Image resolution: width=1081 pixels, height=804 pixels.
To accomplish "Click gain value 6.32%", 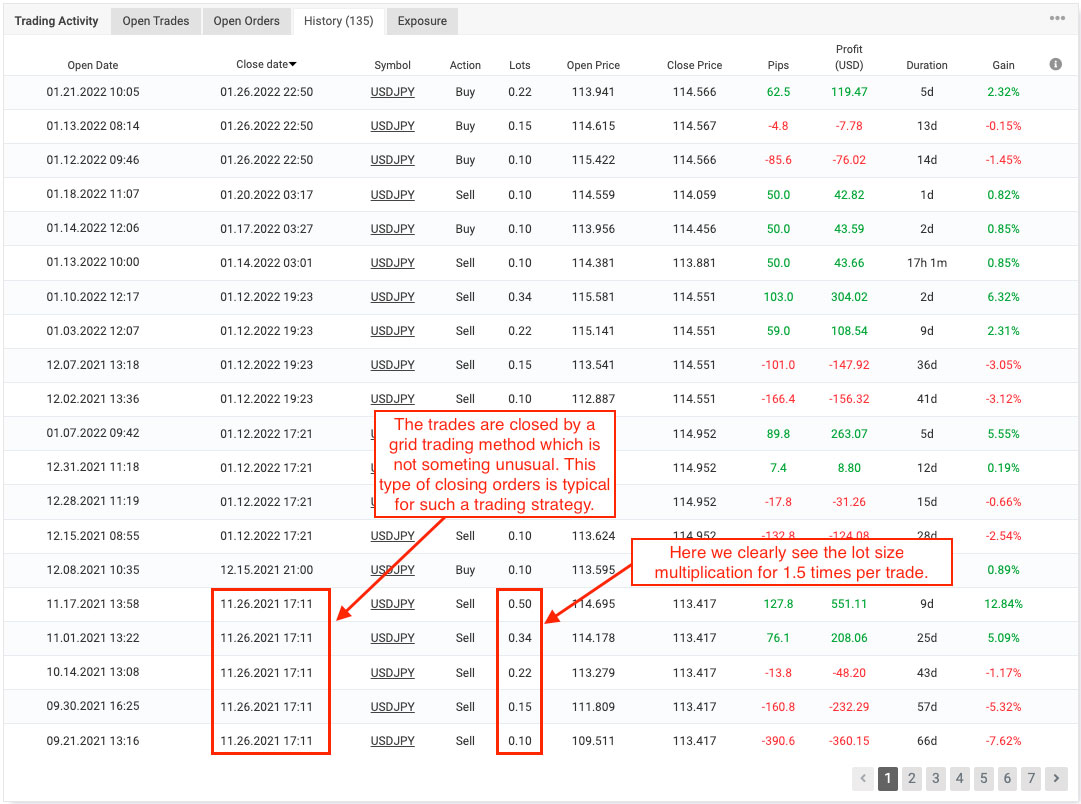I will [1003, 297].
